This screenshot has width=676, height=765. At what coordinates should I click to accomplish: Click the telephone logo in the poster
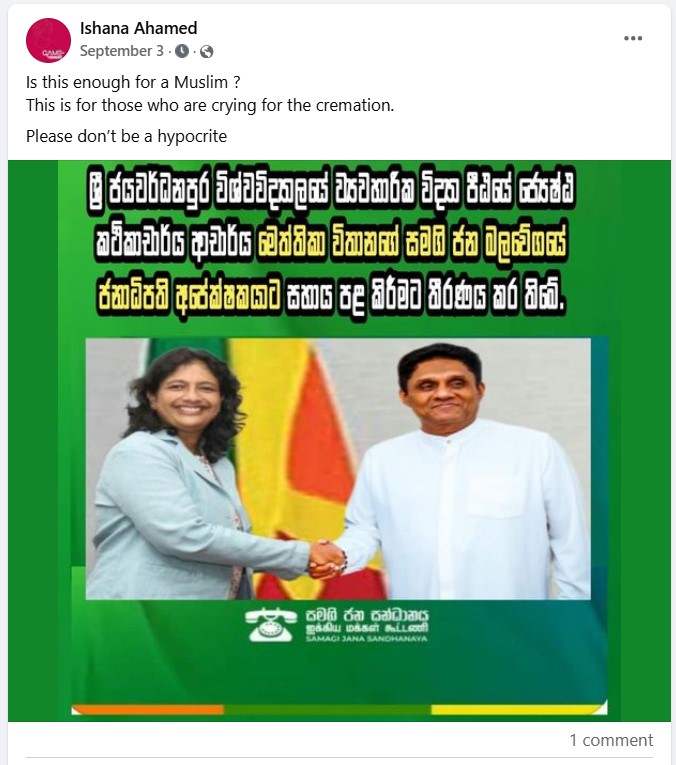pos(271,624)
